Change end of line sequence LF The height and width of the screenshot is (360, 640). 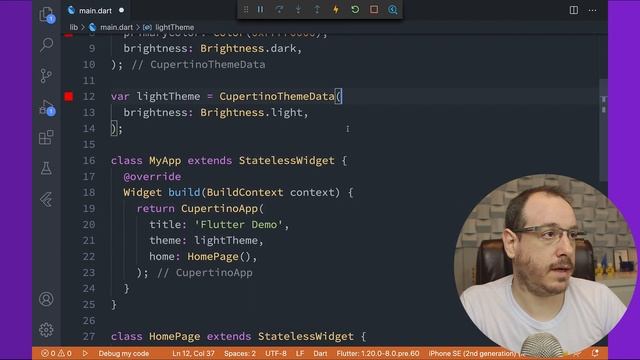click(x=300, y=353)
